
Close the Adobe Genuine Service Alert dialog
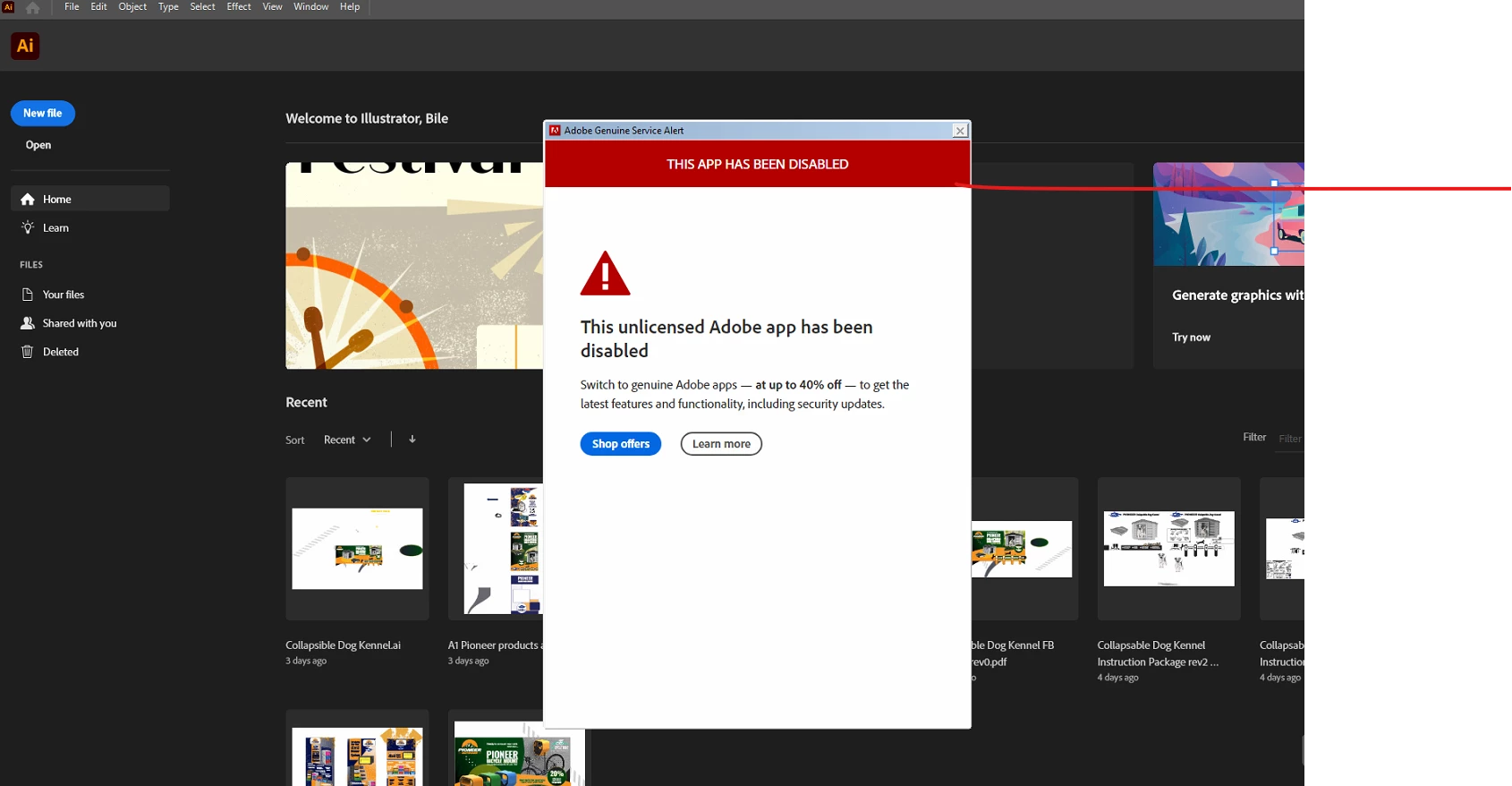960,131
